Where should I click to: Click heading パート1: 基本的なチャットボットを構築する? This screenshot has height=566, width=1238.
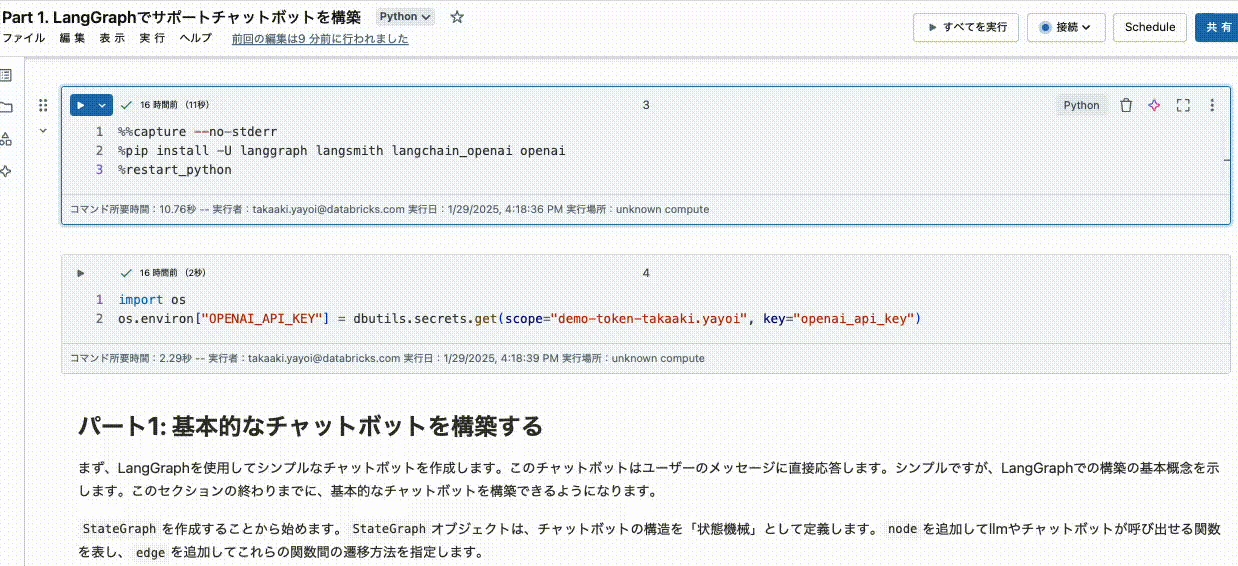310,426
